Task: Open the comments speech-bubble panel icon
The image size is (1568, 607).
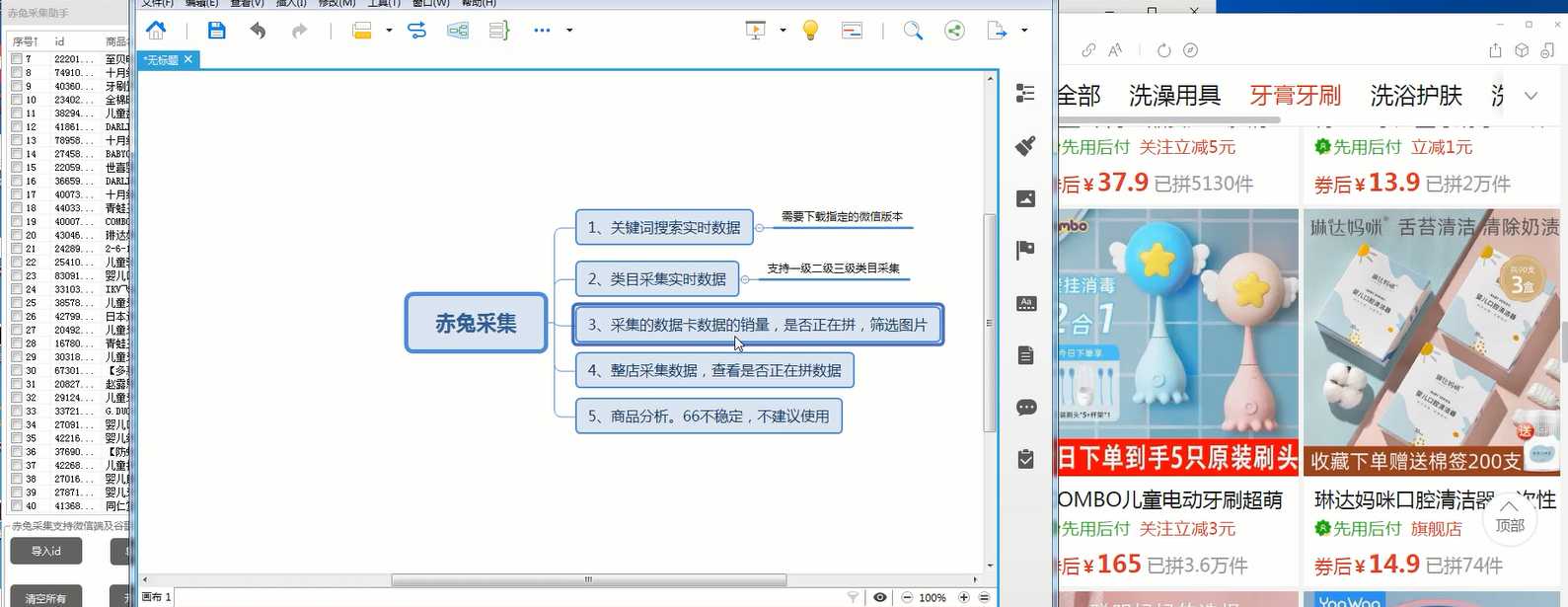Action: point(1026,407)
